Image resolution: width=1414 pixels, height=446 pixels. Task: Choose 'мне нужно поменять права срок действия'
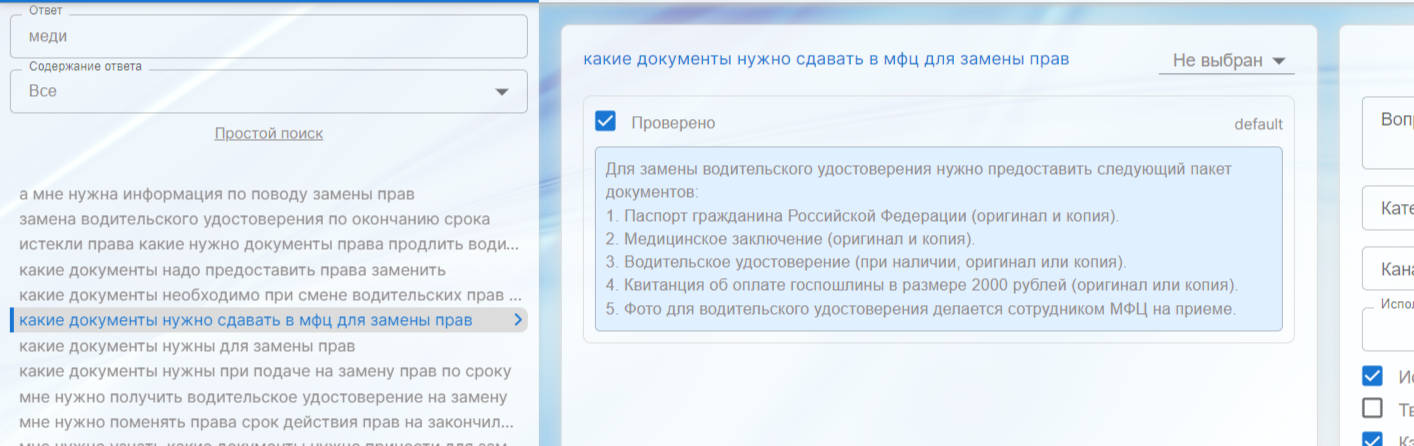coord(265,422)
